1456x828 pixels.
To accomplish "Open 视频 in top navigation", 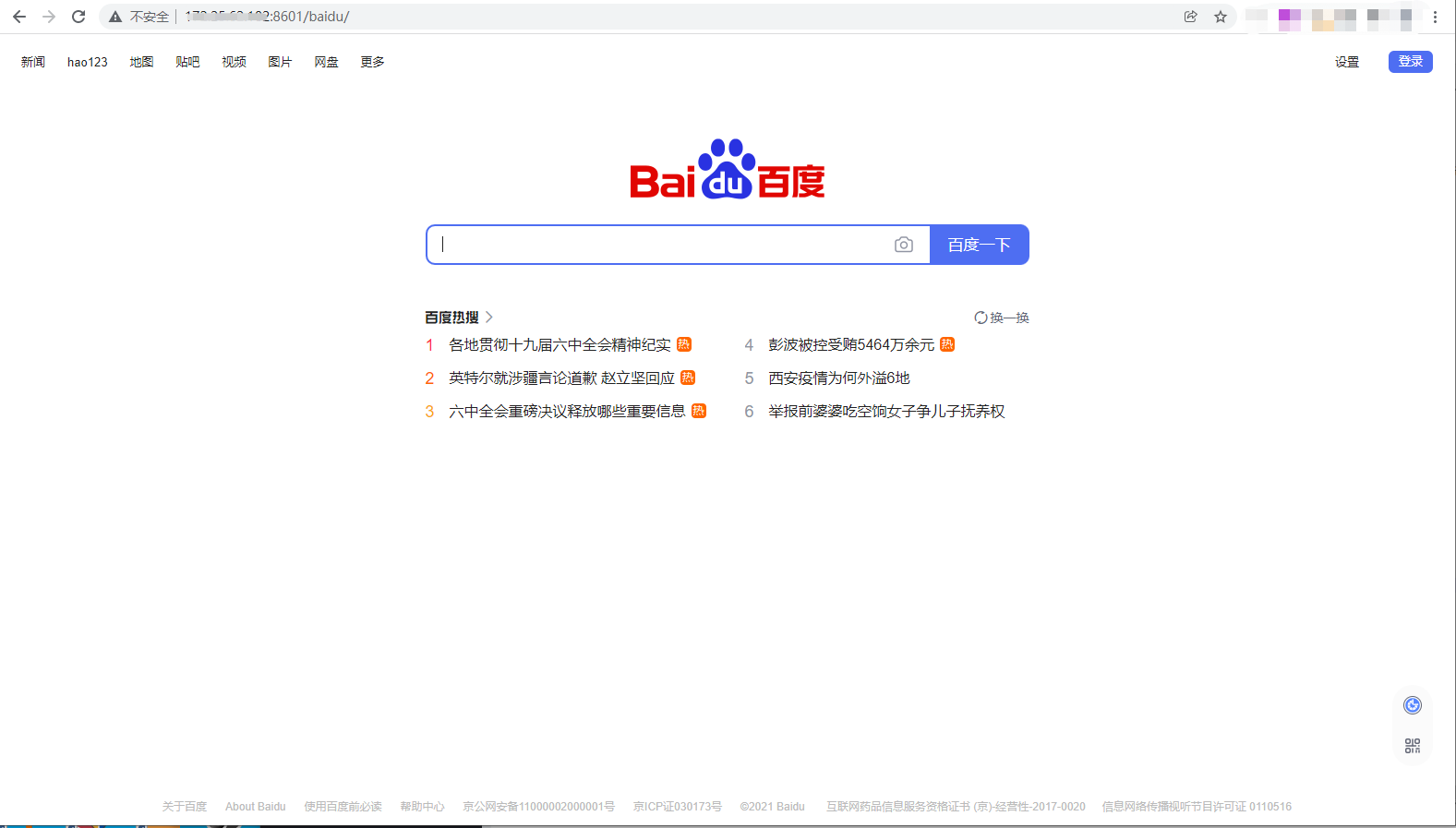I will [x=234, y=62].
